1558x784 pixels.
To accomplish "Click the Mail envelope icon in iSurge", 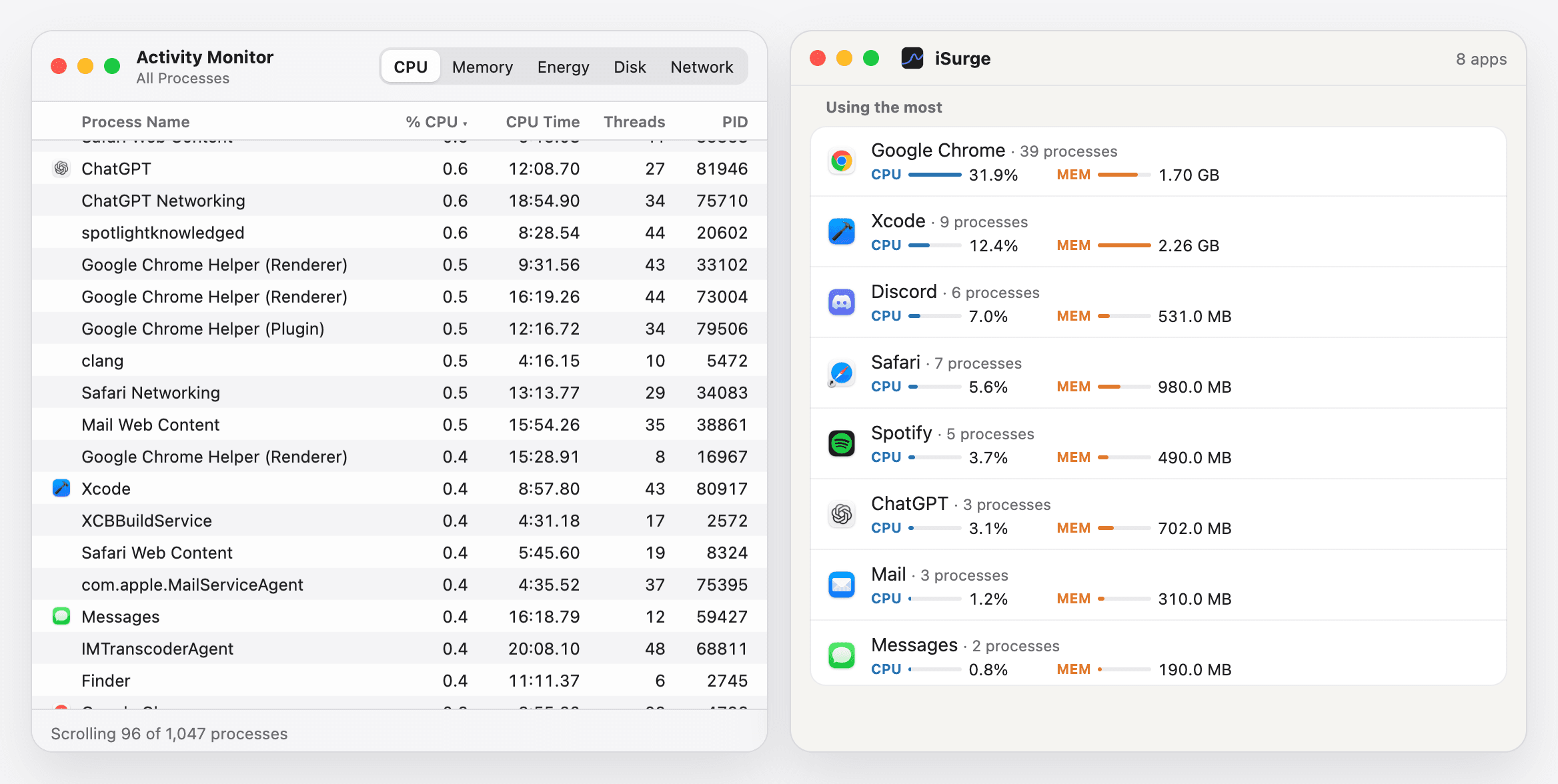I will point(842,585).
